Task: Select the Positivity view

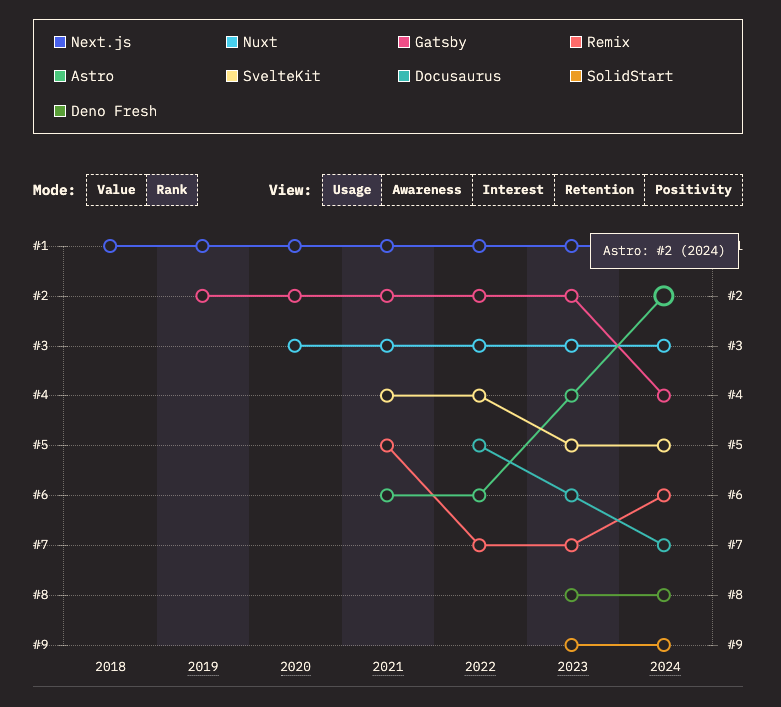Action: coord(693,190)
